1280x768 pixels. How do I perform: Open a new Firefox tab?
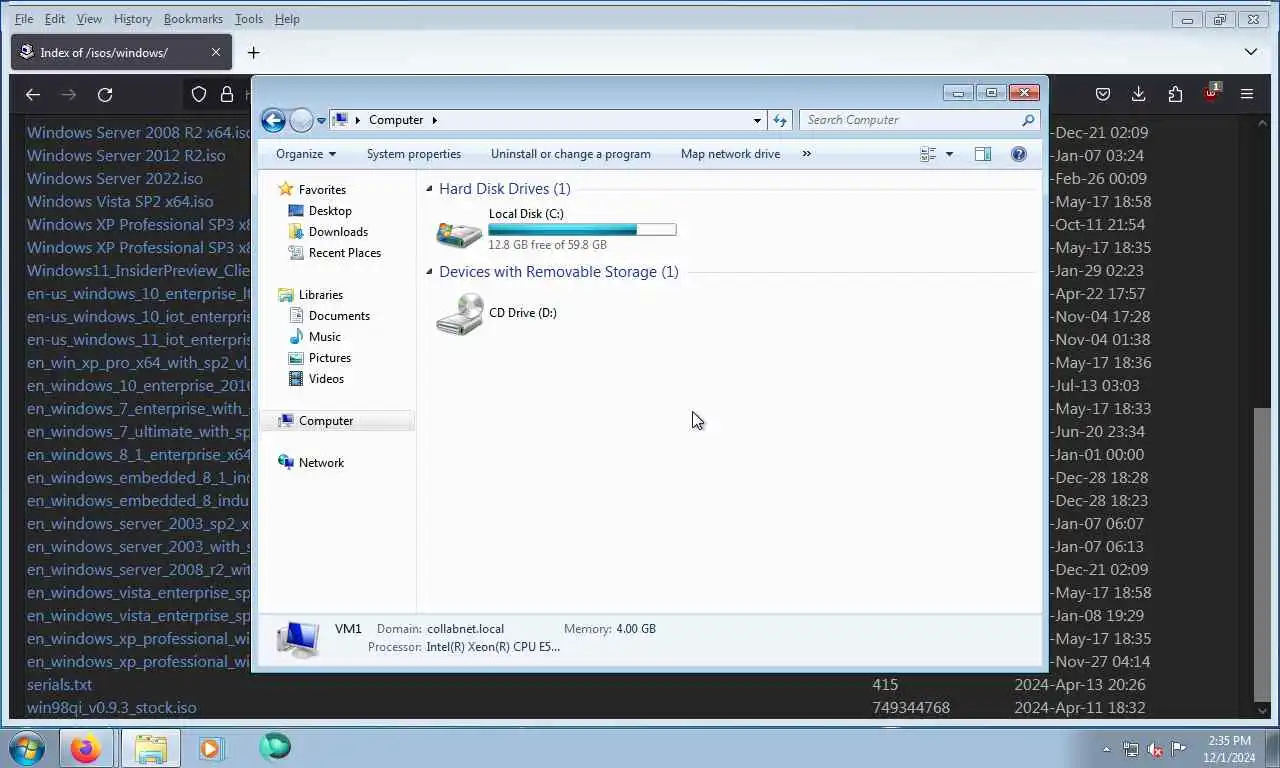253,52
